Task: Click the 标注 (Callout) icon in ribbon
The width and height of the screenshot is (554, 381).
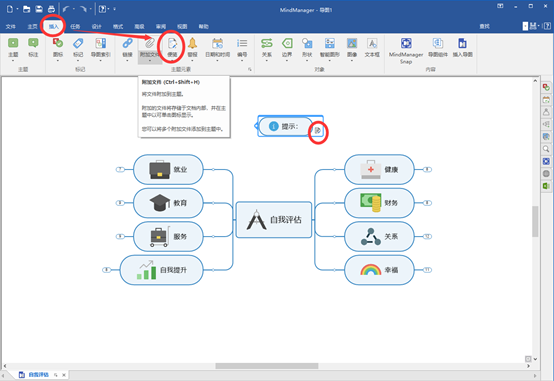Action: click(33, 43)
